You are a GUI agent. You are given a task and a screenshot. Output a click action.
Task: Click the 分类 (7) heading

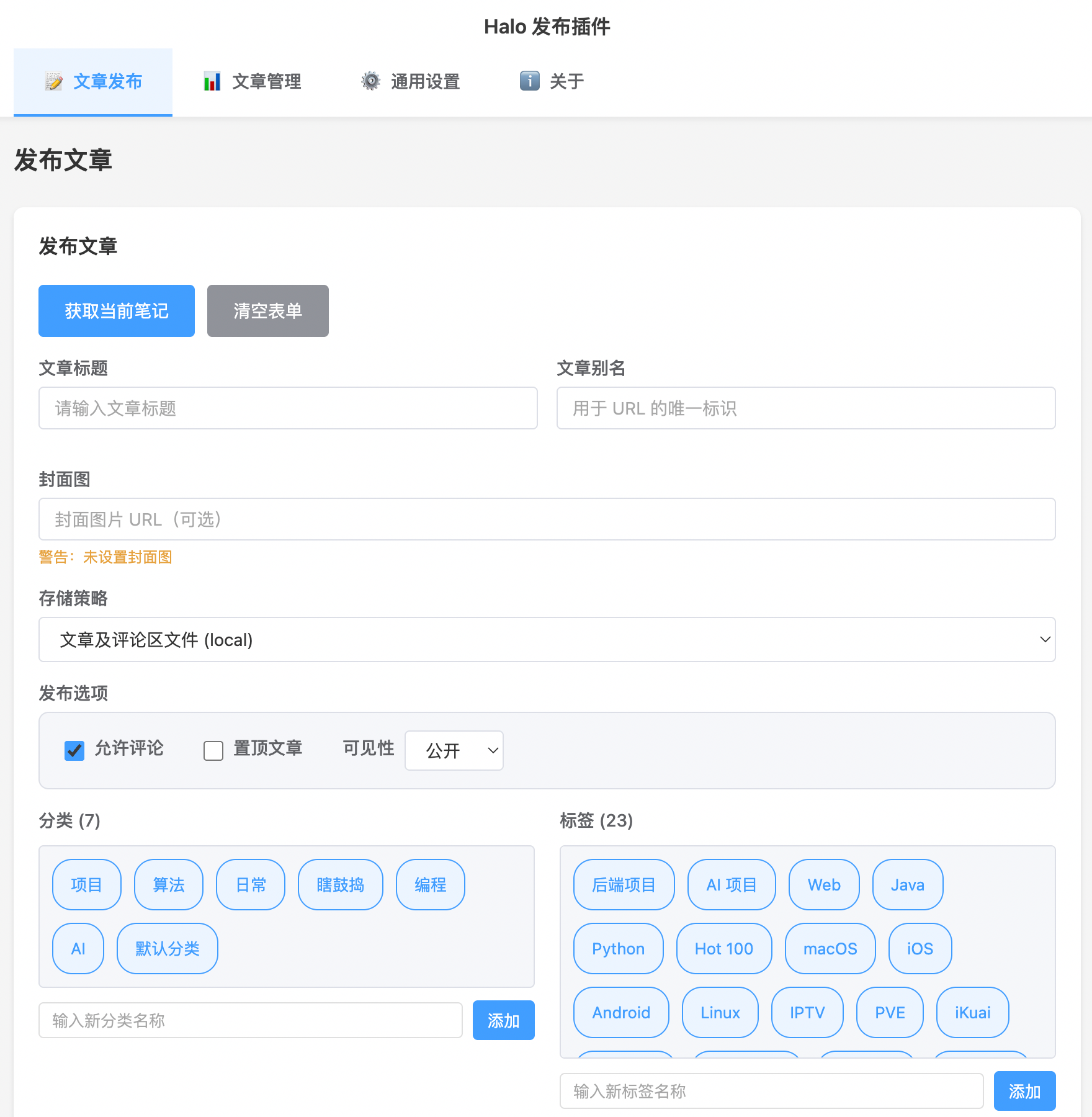point(69,820)
